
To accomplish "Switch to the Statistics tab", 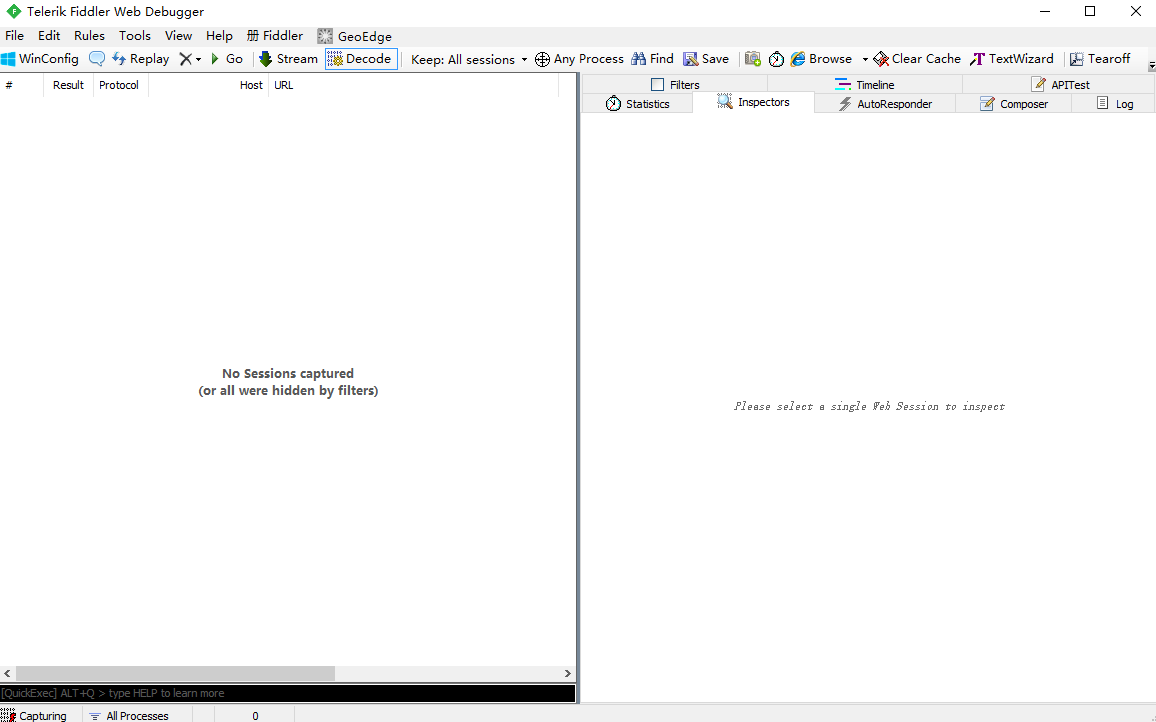I will click(x=638, y=104).
